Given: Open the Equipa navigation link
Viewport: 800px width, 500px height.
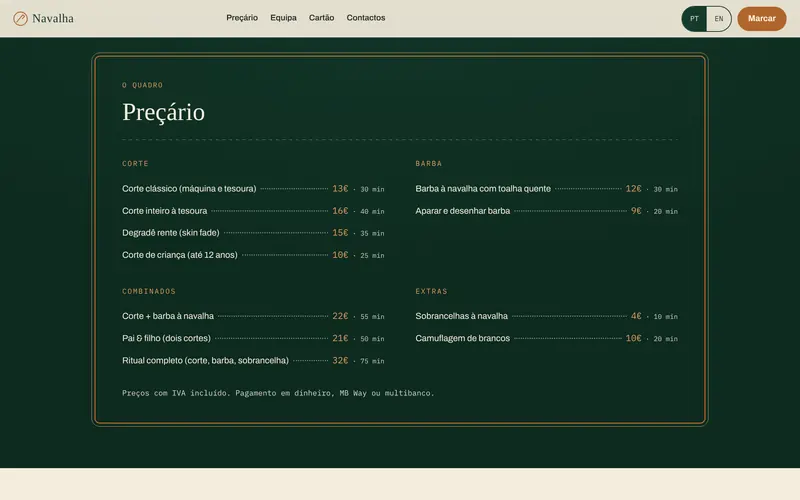Looking at the screenshot, I should [x=283, y=18].
